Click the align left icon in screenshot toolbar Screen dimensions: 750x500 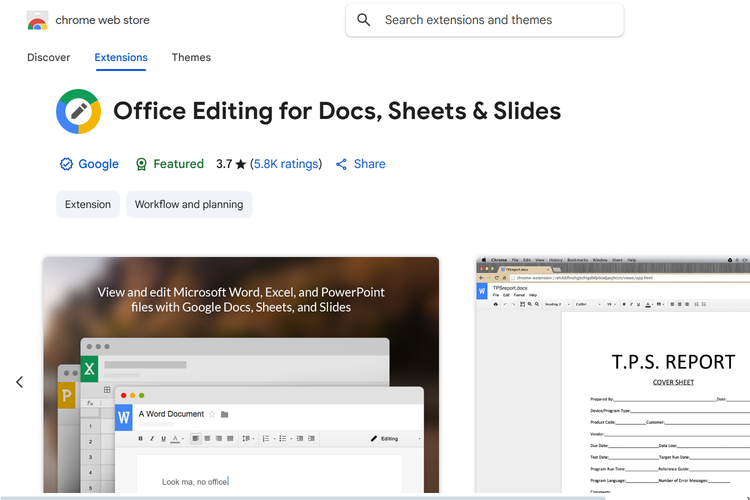[x=196, y=439]
